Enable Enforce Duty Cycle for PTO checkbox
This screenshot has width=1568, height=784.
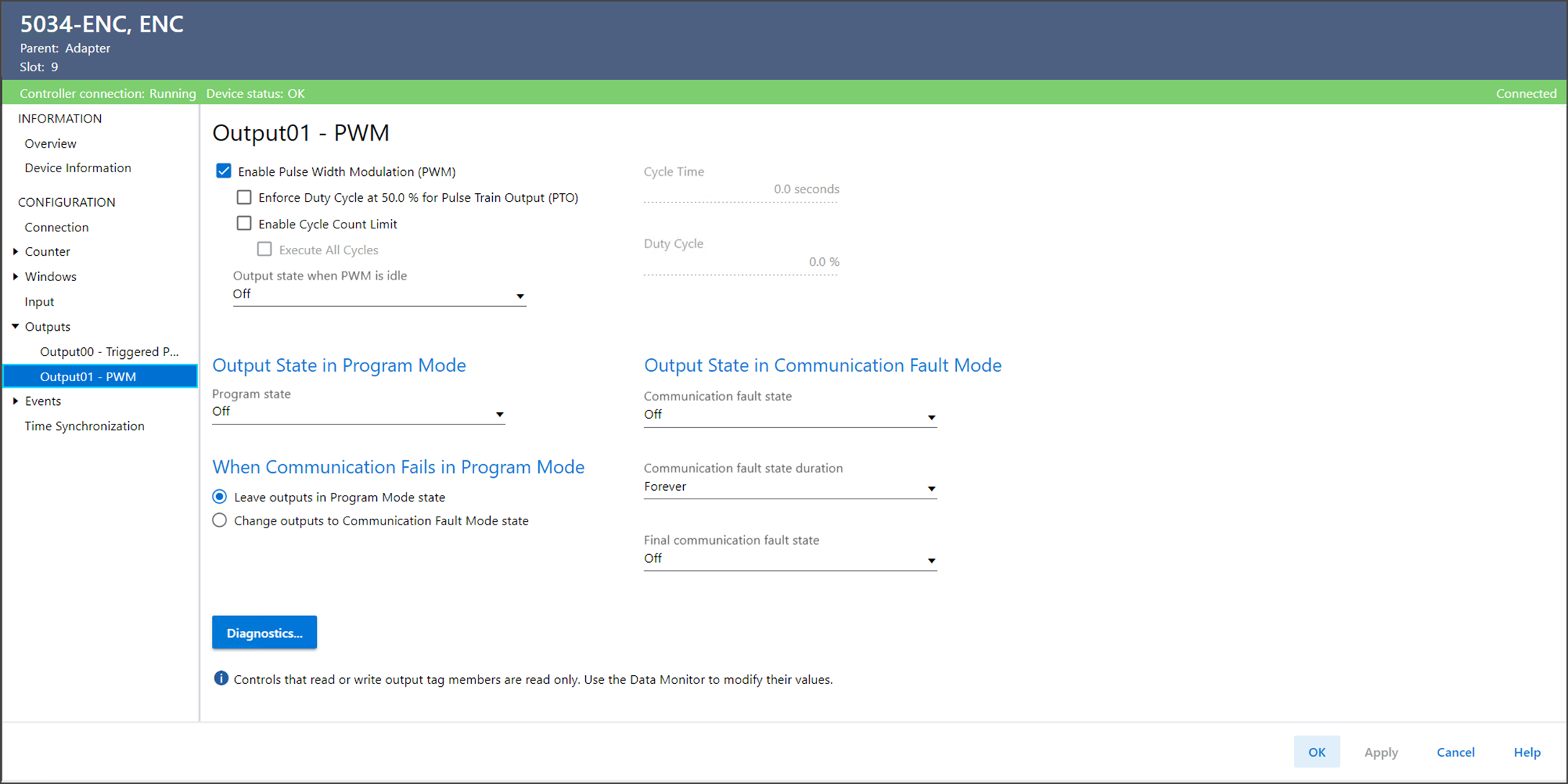[x=244, y=197]
